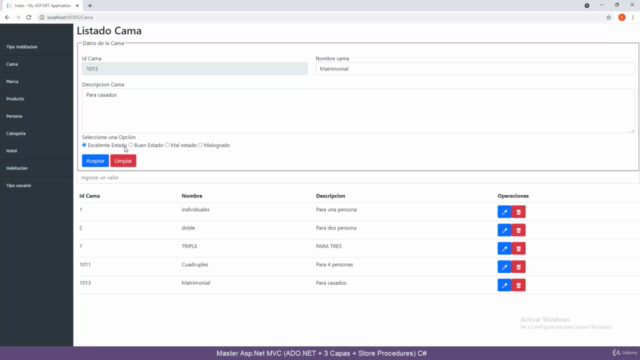Close the Index ASP.NET Application tab
The width and height of the screenshot is (640, 360).
pyautogui.click(x=77, y=6)
